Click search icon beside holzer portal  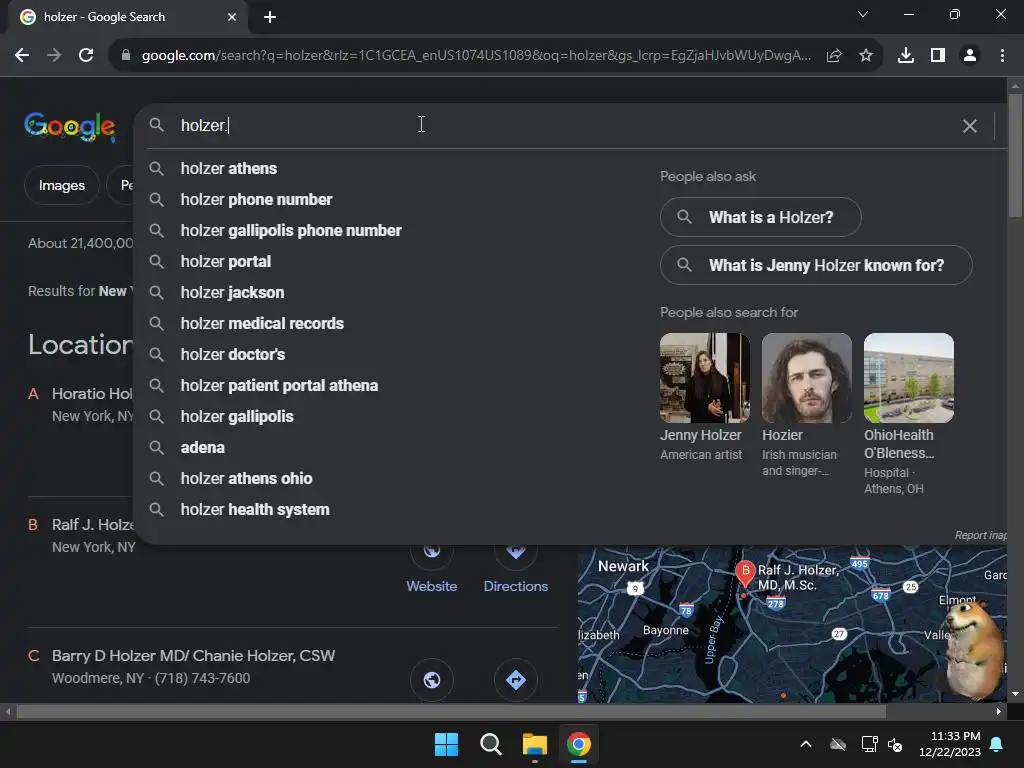click(x=156, y=262)
